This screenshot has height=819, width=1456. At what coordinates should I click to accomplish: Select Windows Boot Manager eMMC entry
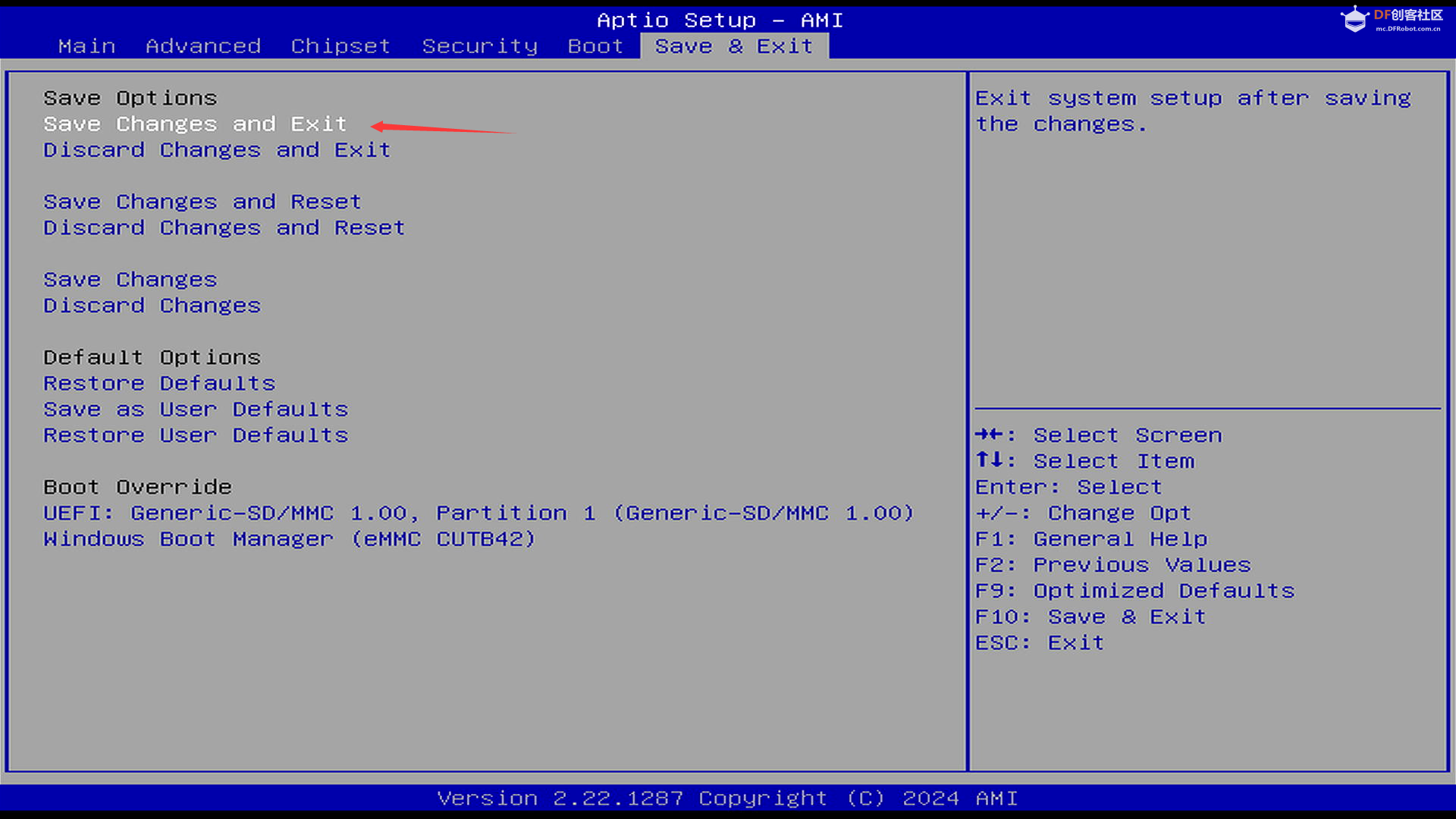pos(290,539)
